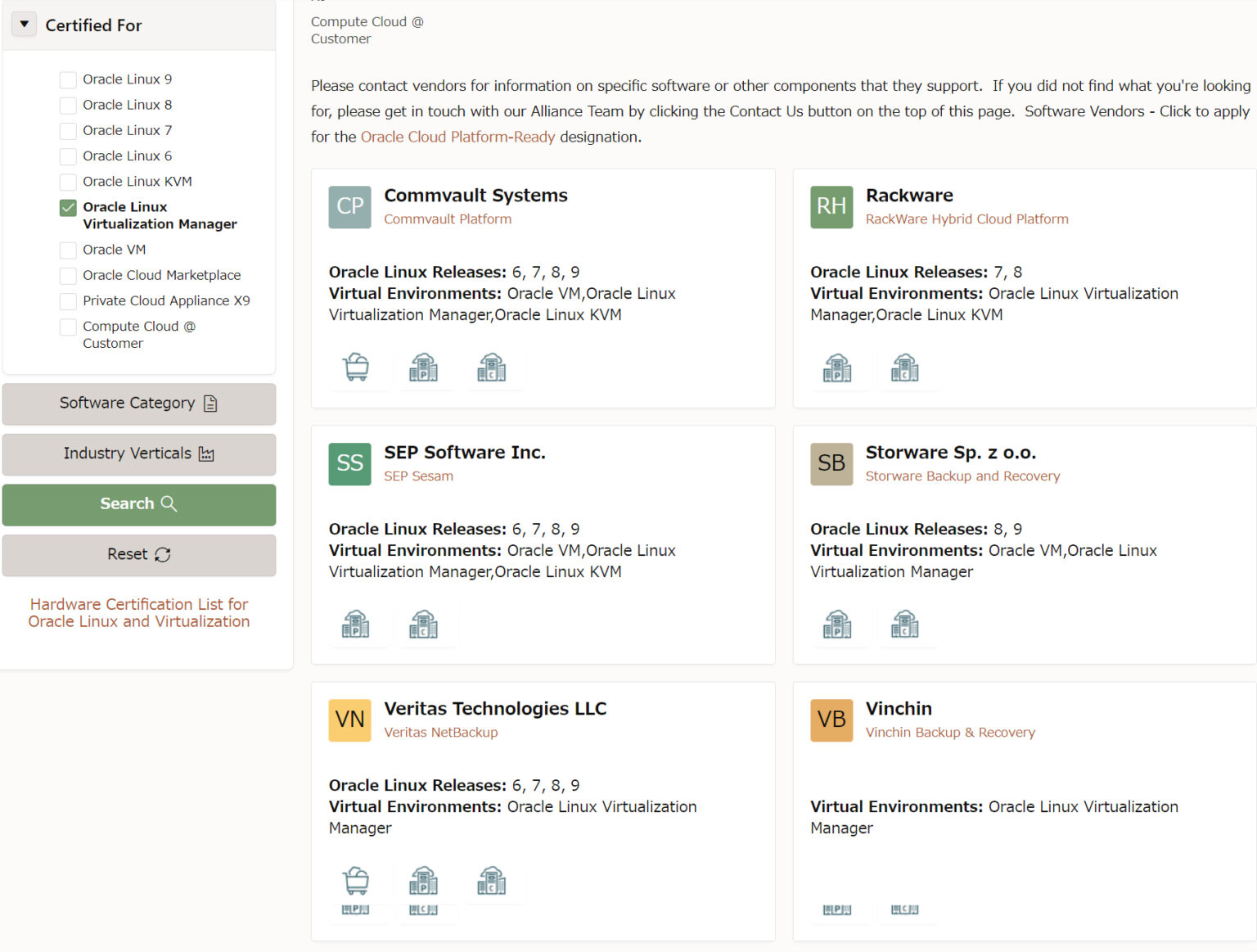Reset all filters with Reset button
Viewport: 1257px width, 952px height.
tap(138, 554)
